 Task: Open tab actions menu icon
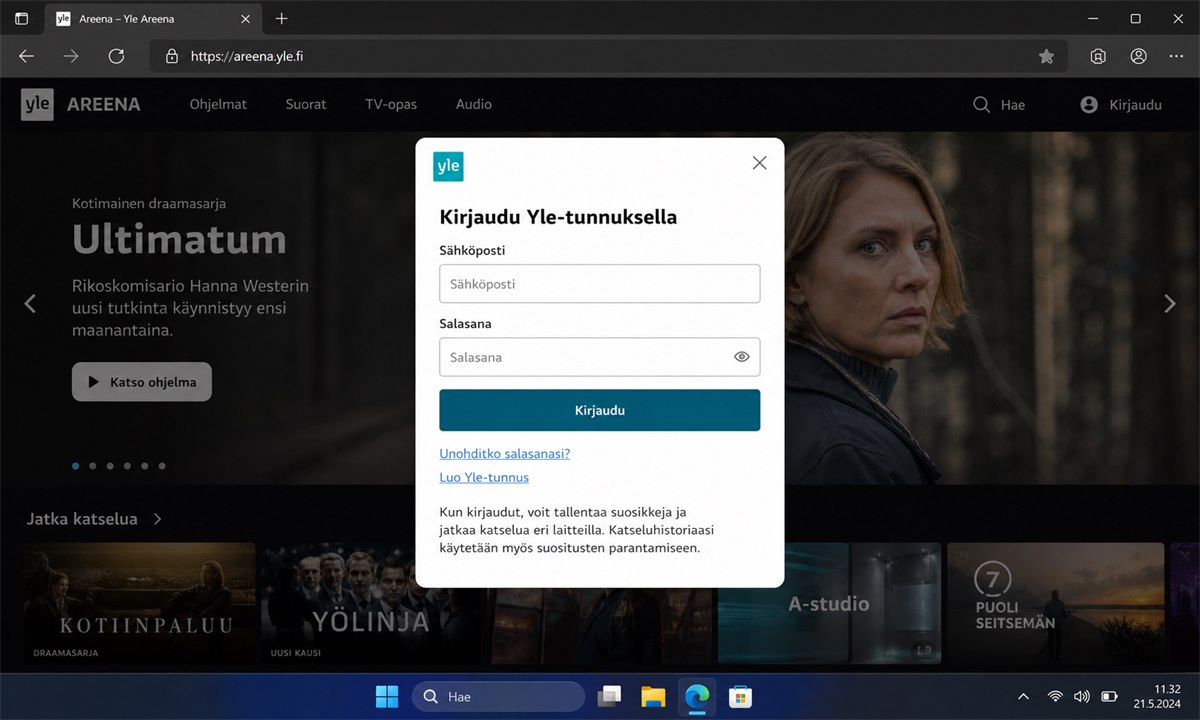pos(21,18)
